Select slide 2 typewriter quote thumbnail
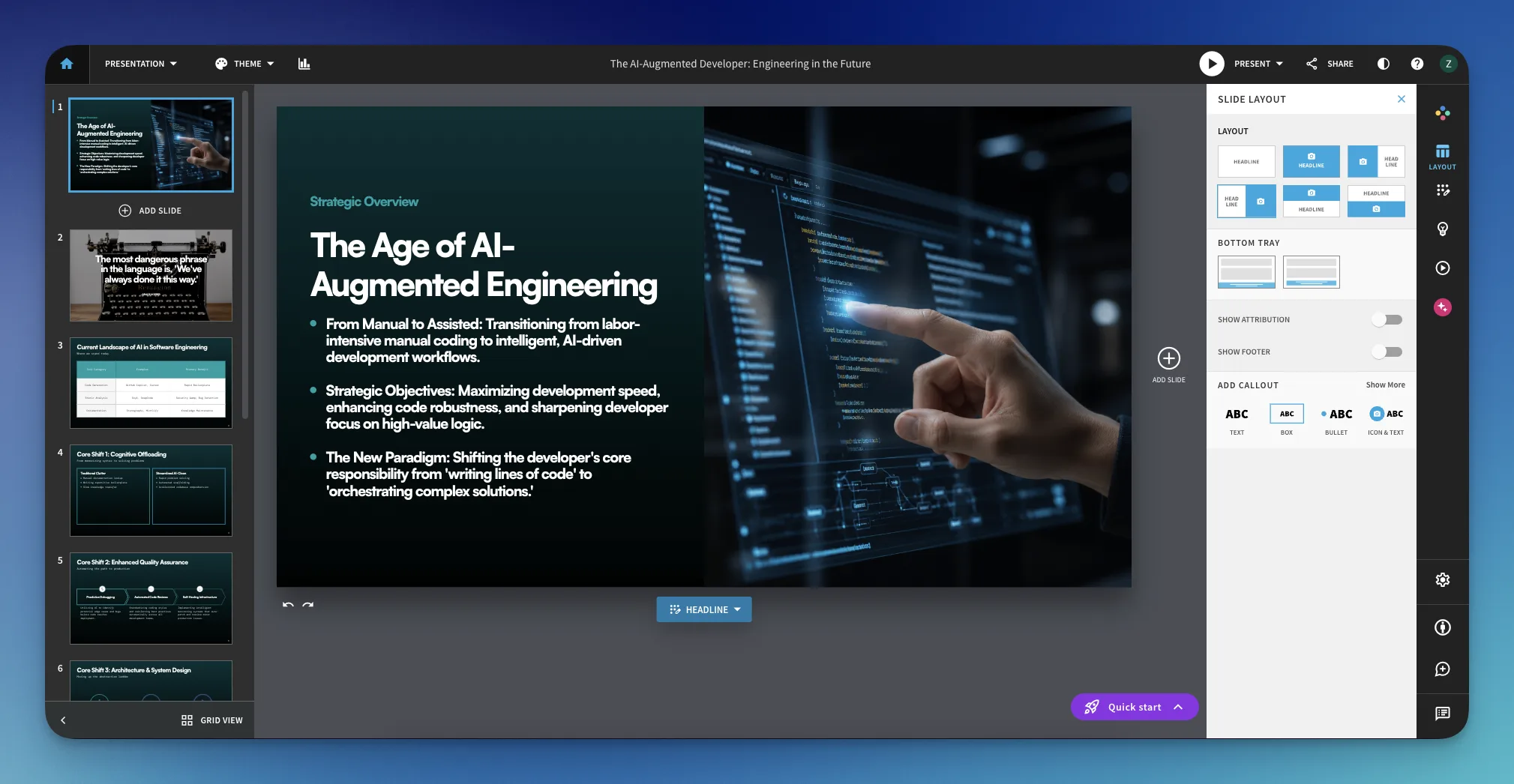This screenshot has height=784, width=1514. coord(151,275)
